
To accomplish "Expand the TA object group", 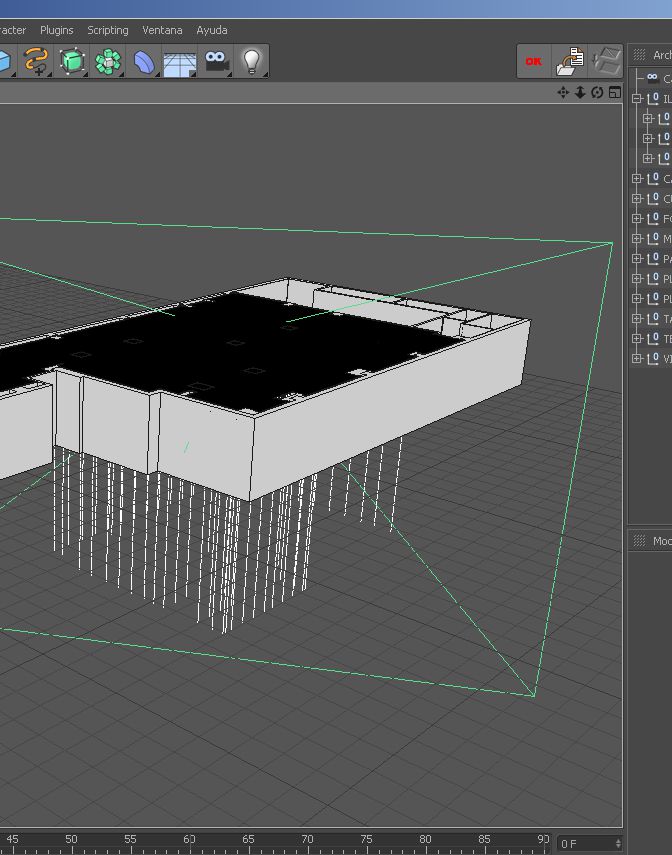I will 636,318.
